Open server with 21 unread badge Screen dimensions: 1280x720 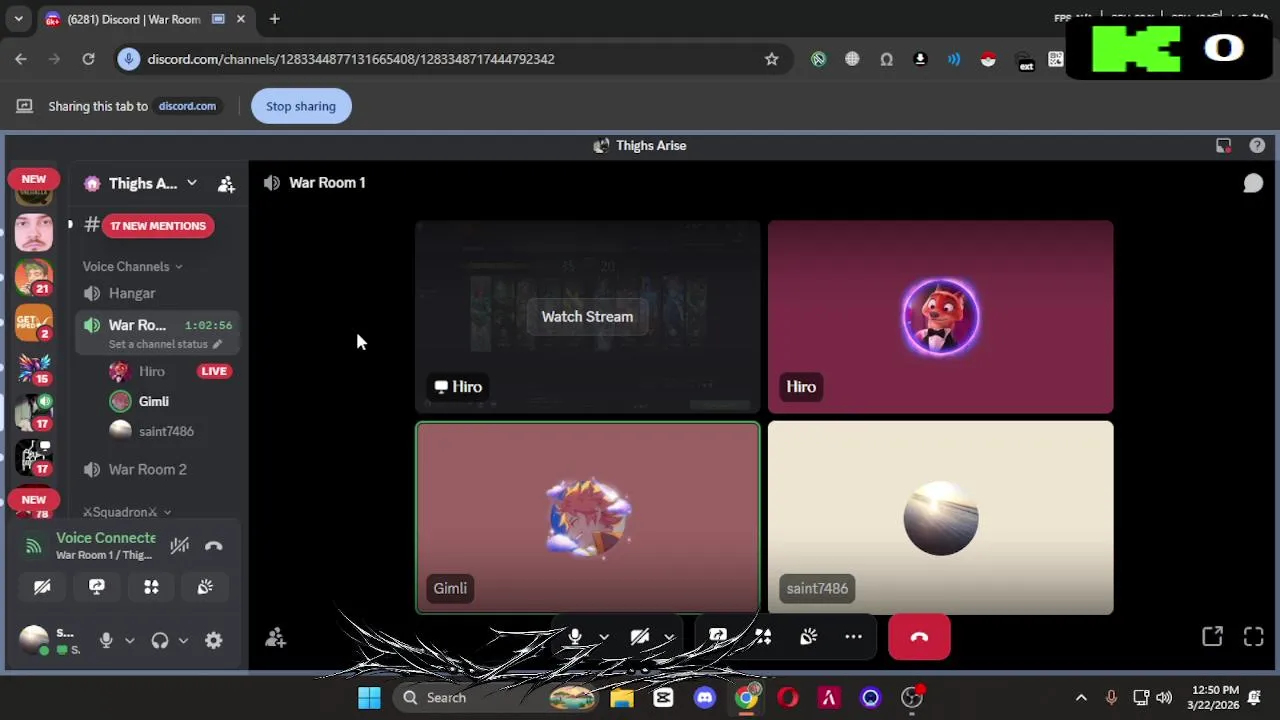[x=33, y=277]
